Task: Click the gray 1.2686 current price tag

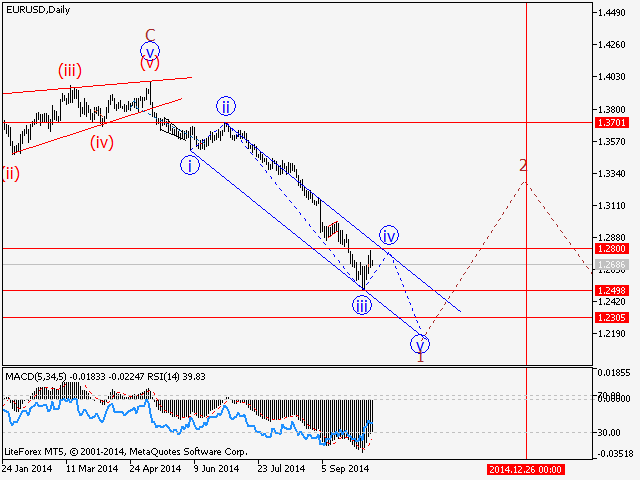Action: (611, 265)
